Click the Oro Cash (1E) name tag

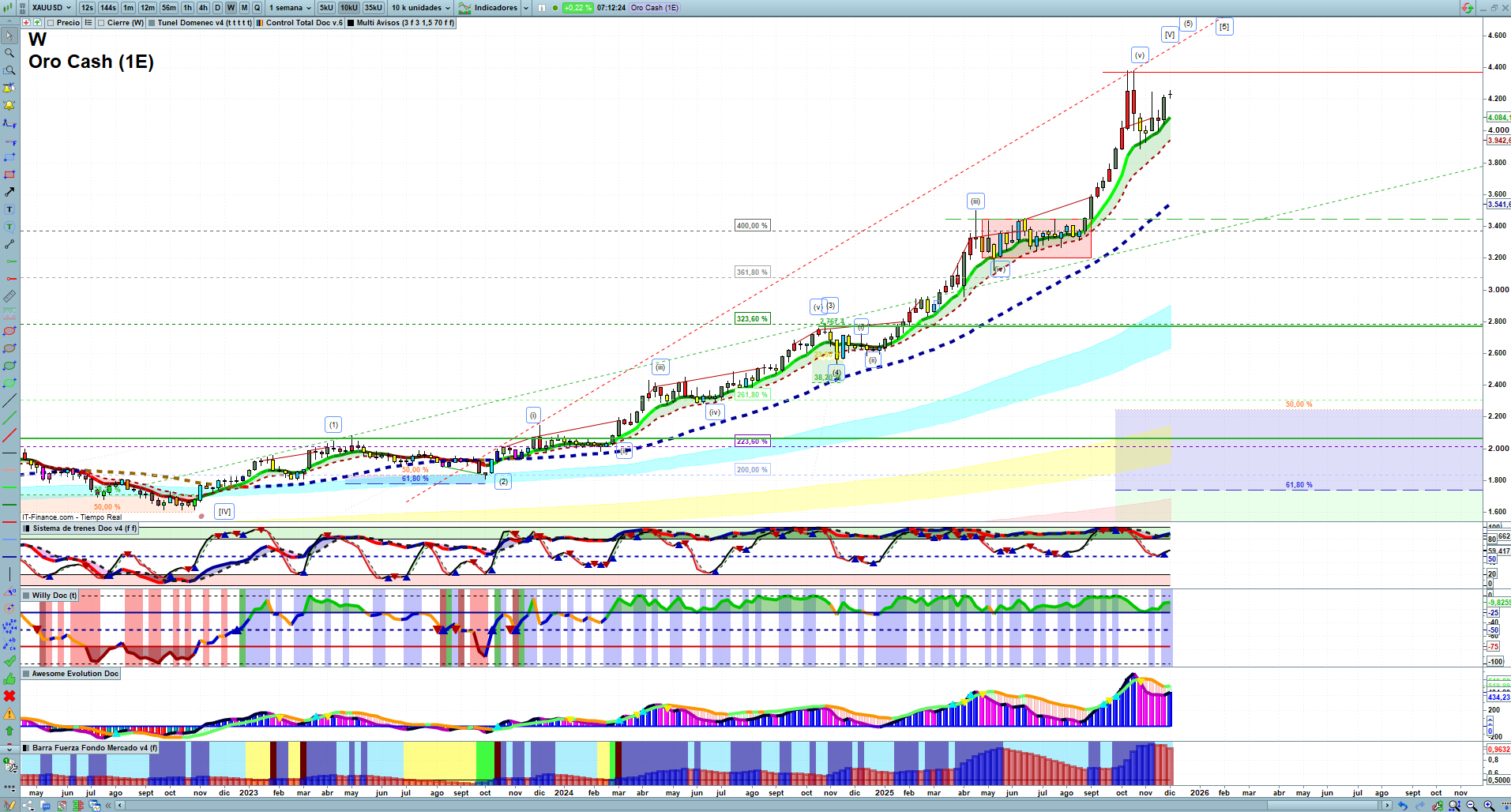click(655, 8)
